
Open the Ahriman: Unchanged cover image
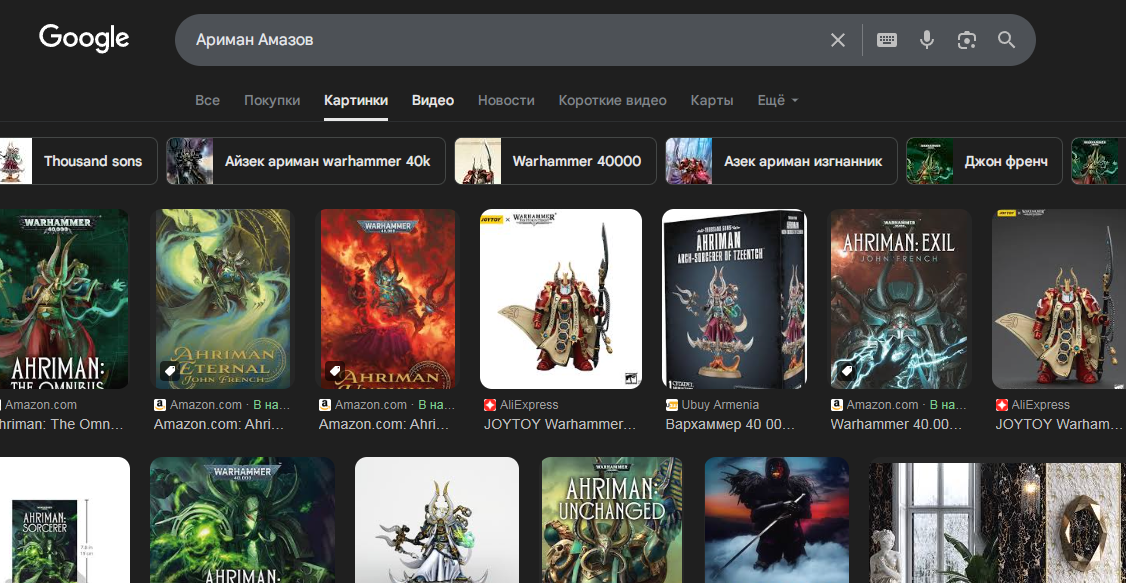(612, 520)
